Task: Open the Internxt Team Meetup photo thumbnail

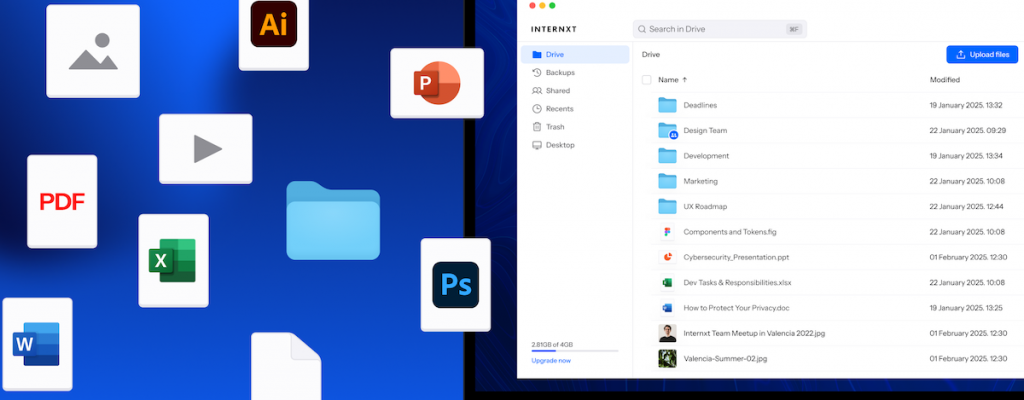Action: [667, 333]
